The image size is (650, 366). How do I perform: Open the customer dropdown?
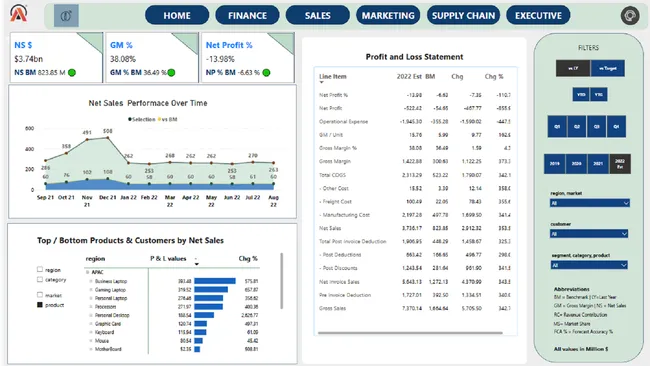click(589, 234)
